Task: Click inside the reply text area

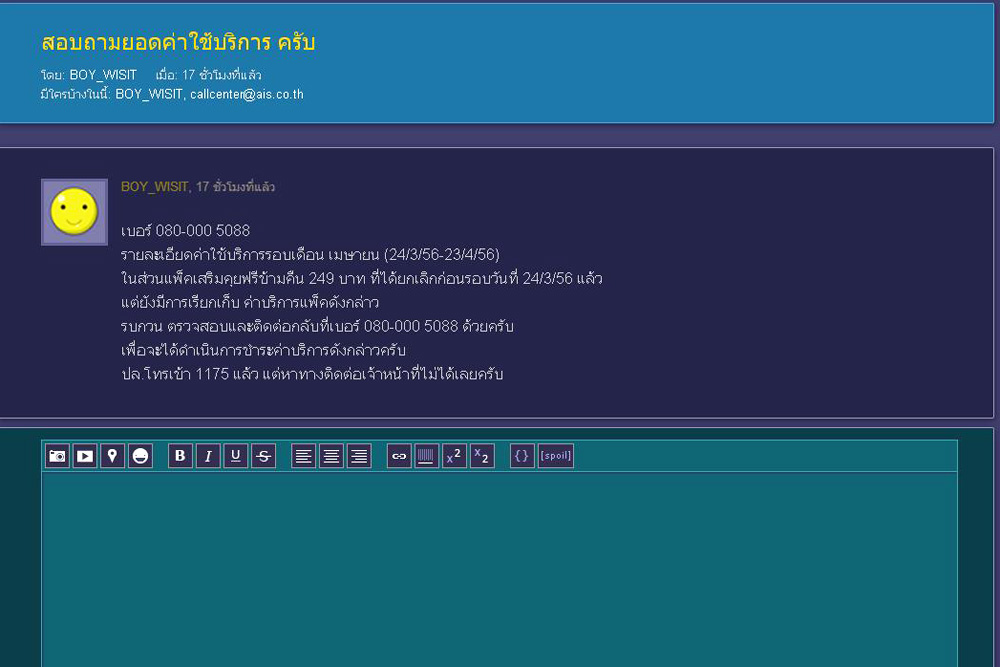Action: point(499,569)
